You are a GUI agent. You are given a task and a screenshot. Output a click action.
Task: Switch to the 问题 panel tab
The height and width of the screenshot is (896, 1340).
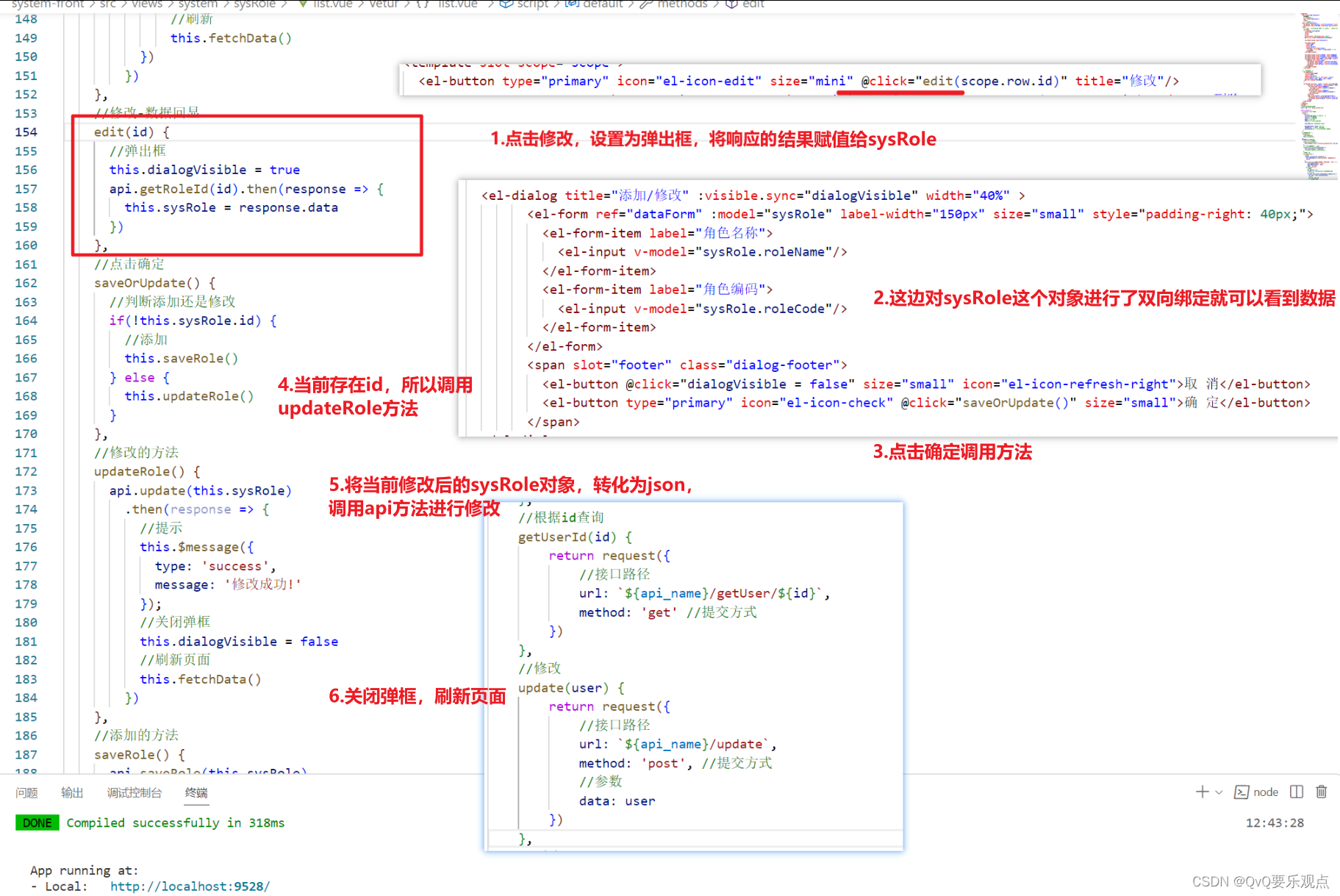pyautogui.click(x=26, y=792)
